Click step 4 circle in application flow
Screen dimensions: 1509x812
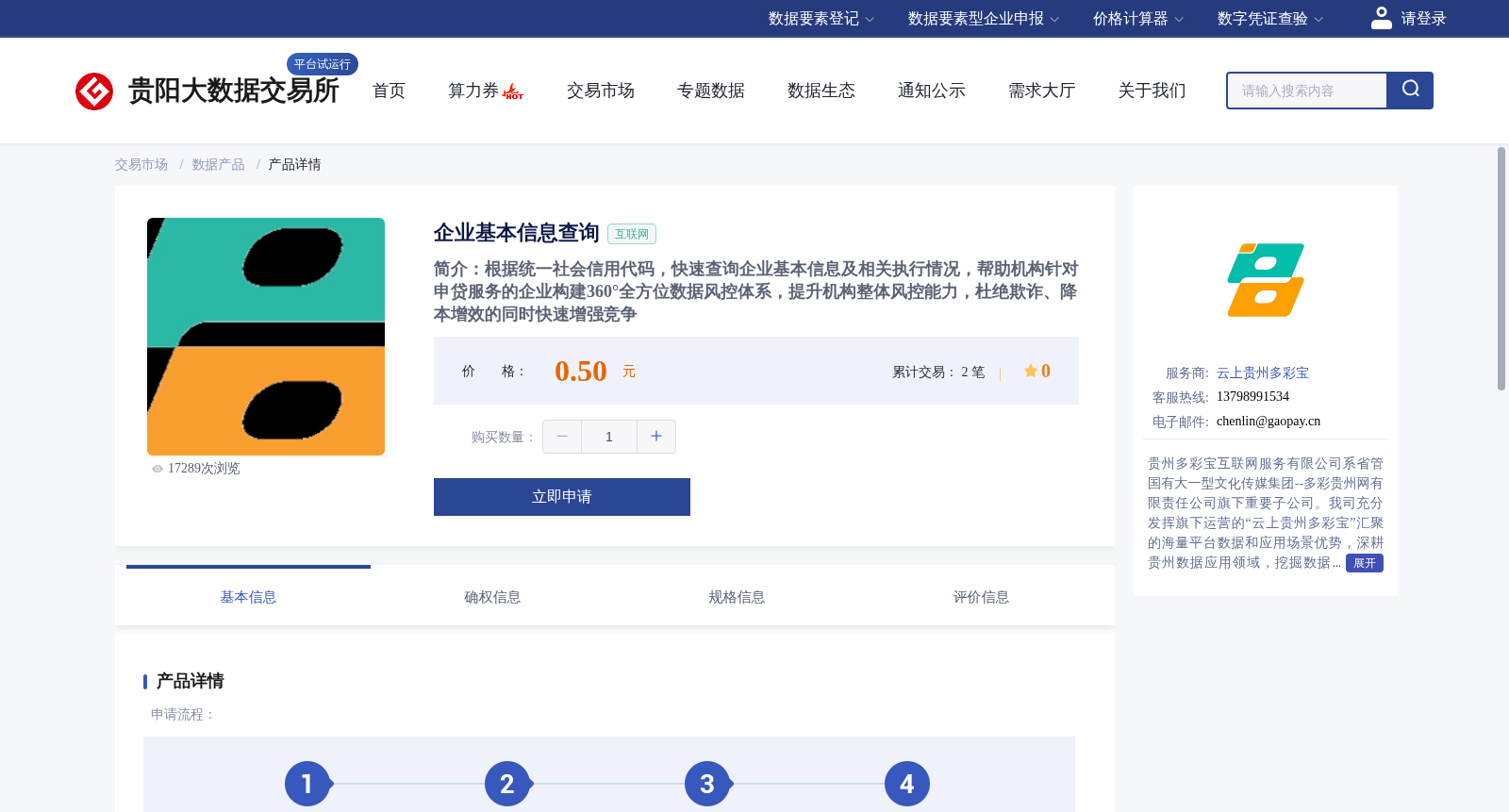(x=907, y=784)
